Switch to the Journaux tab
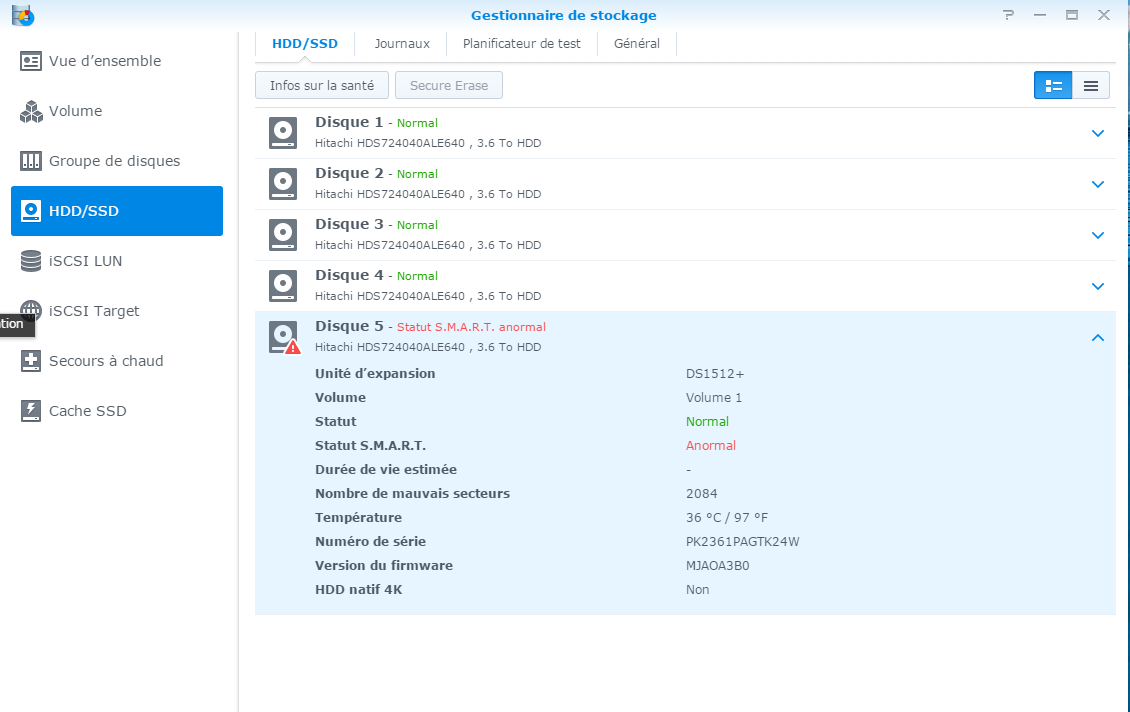Viewport: 1130px width, 712px height. (402, 44)
